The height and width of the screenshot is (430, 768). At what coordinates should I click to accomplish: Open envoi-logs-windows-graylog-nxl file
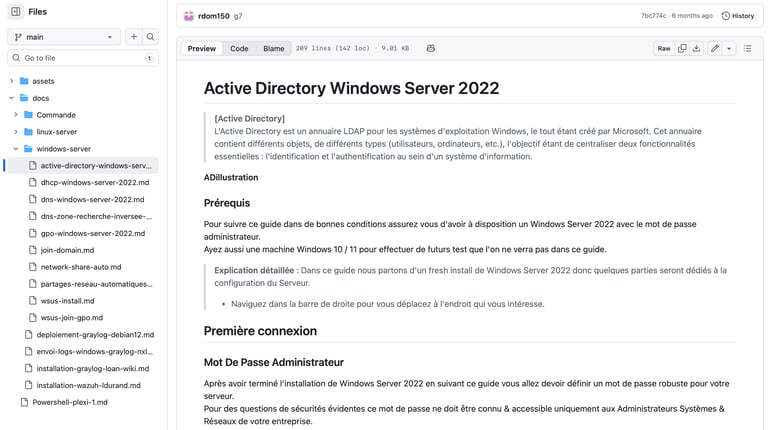[95, 351]
